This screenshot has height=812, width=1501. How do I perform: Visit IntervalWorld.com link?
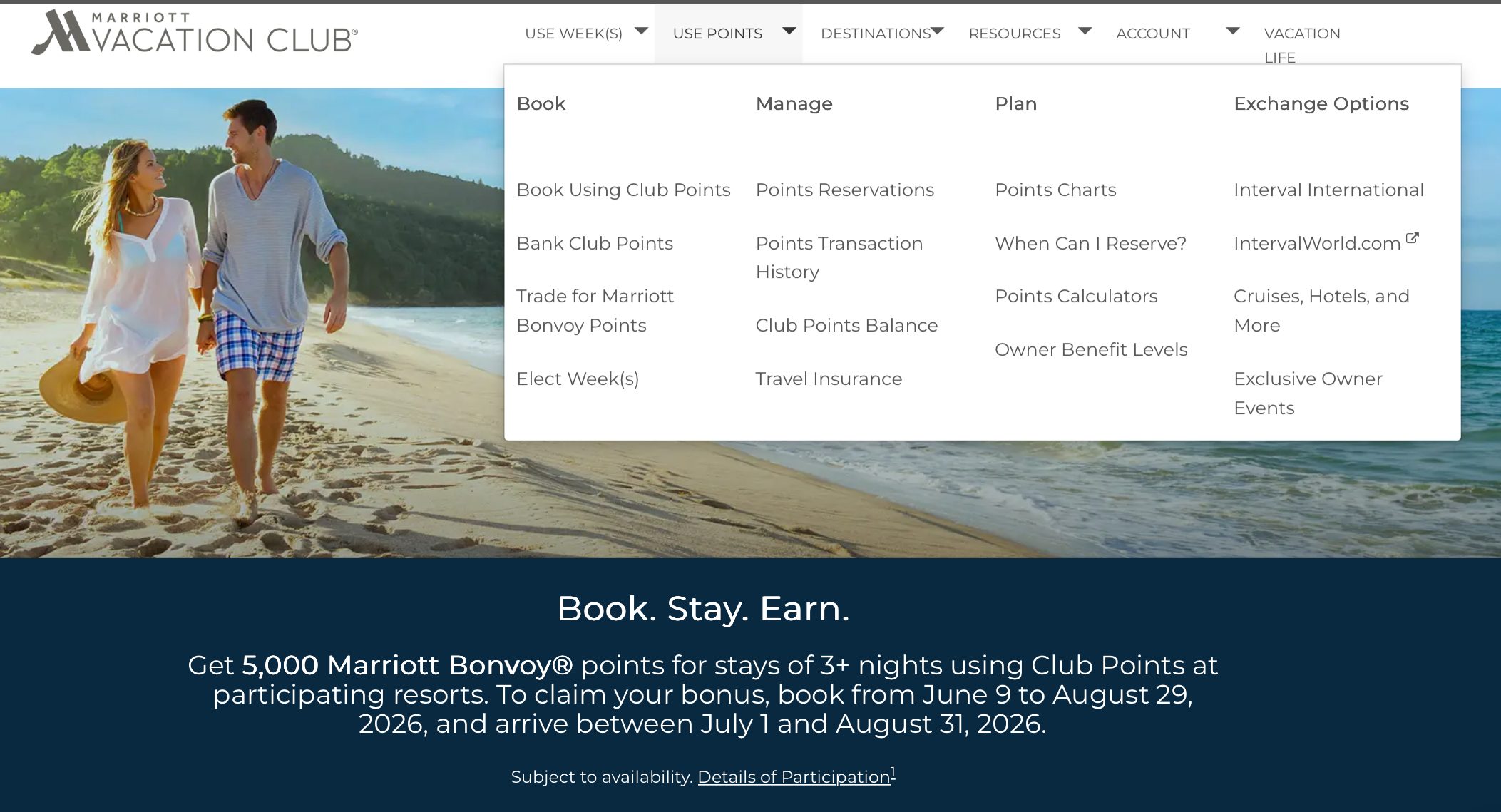[1317, 243]
